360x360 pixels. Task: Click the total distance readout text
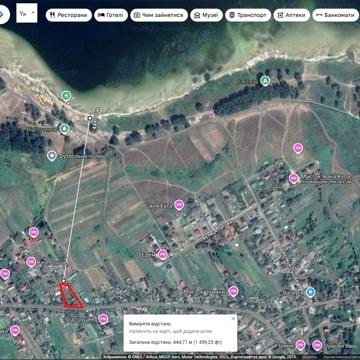click(x=176, y=342)
